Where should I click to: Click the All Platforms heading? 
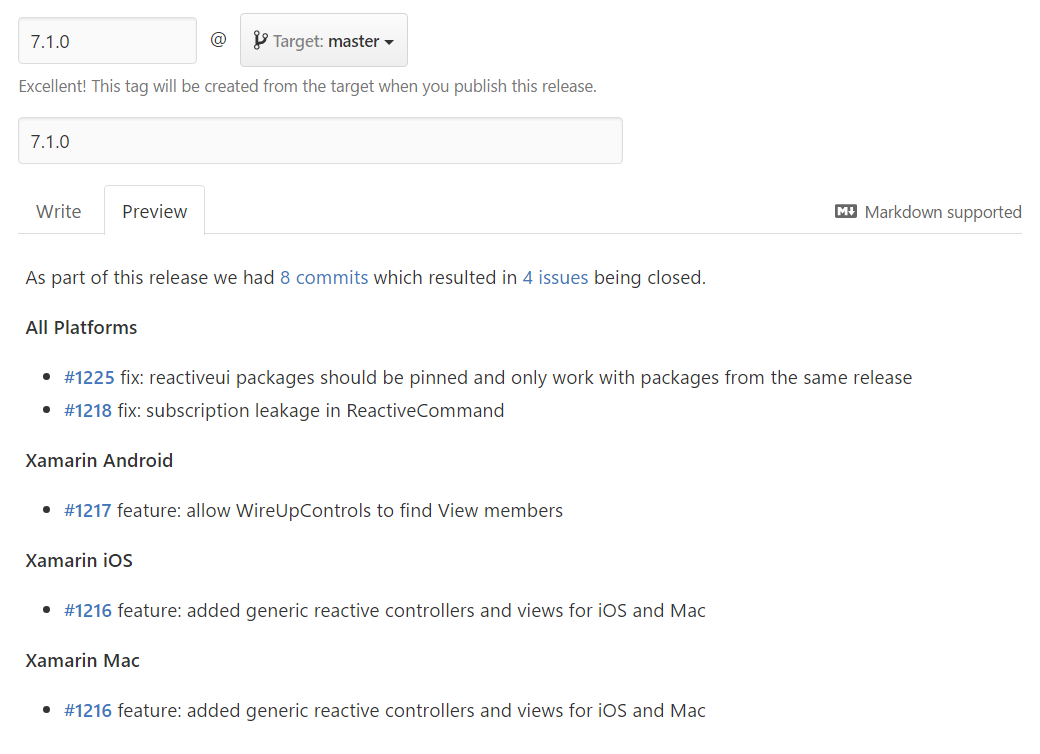point(82,328)
